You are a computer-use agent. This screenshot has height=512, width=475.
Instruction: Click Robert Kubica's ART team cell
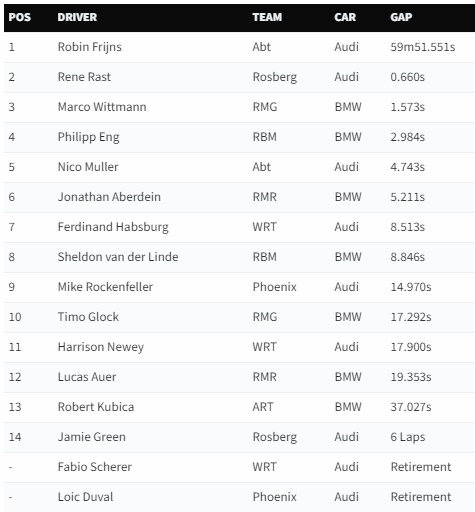pyautogui.click(x=263, y=407)
